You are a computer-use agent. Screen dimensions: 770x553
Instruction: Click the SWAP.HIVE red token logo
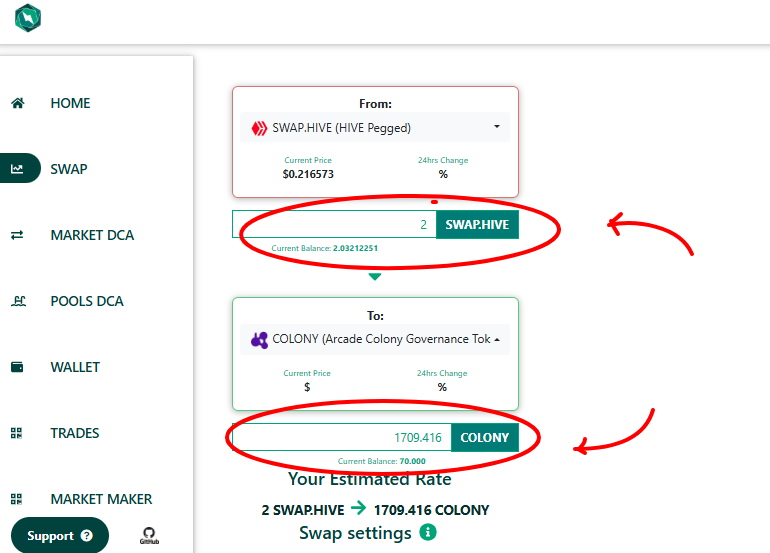click(x=259, y=128)
